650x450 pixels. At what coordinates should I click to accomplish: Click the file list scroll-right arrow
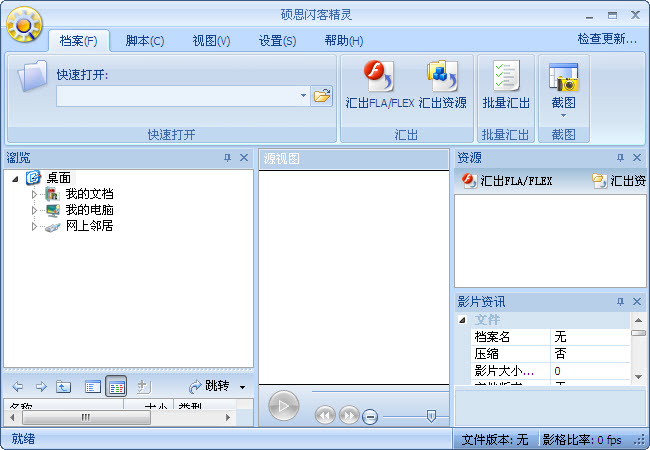[228, 417]
